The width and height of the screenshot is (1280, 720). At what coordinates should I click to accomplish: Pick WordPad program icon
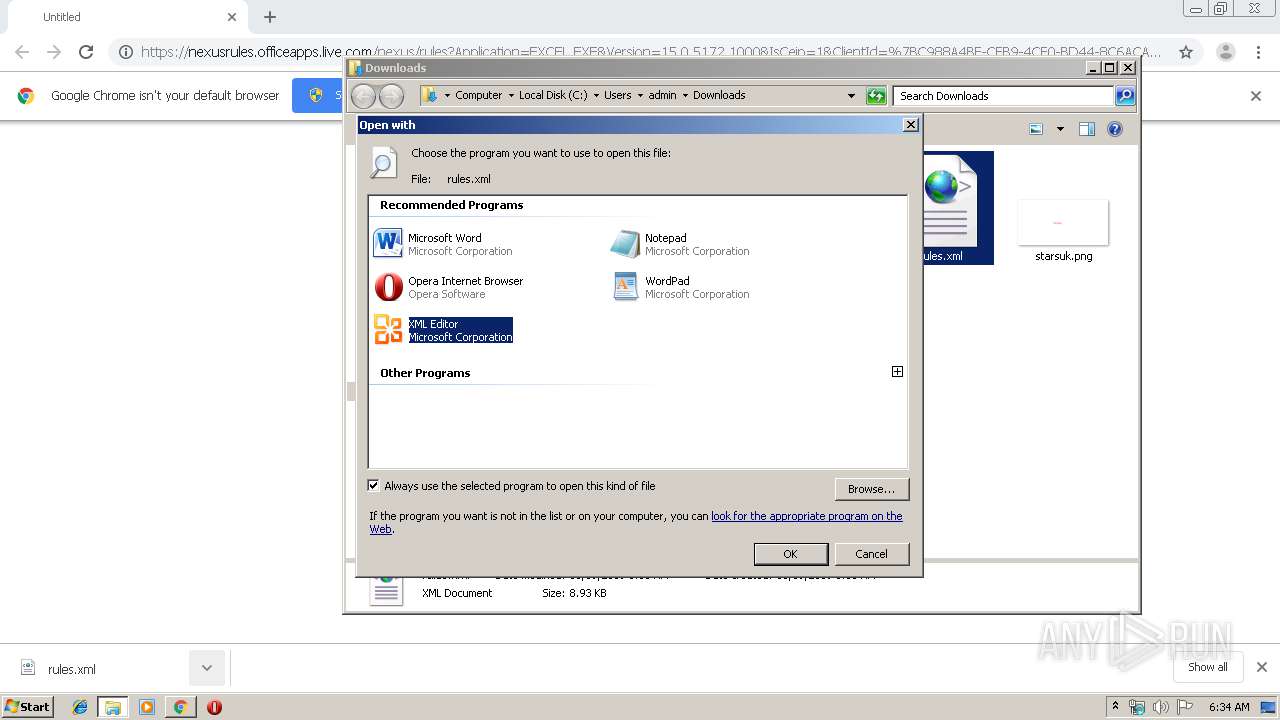(625, 287)
